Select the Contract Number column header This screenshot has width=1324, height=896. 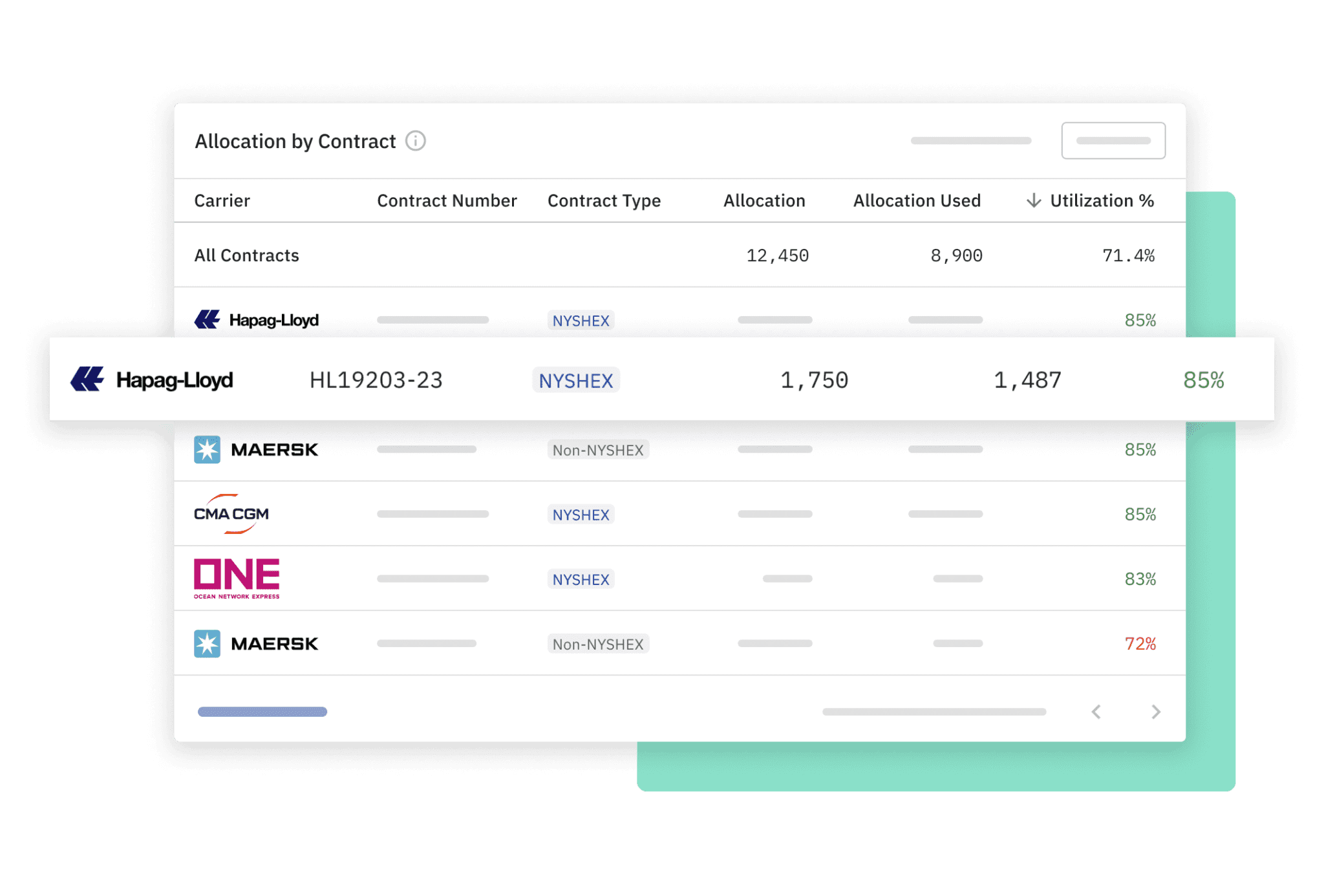447,200
